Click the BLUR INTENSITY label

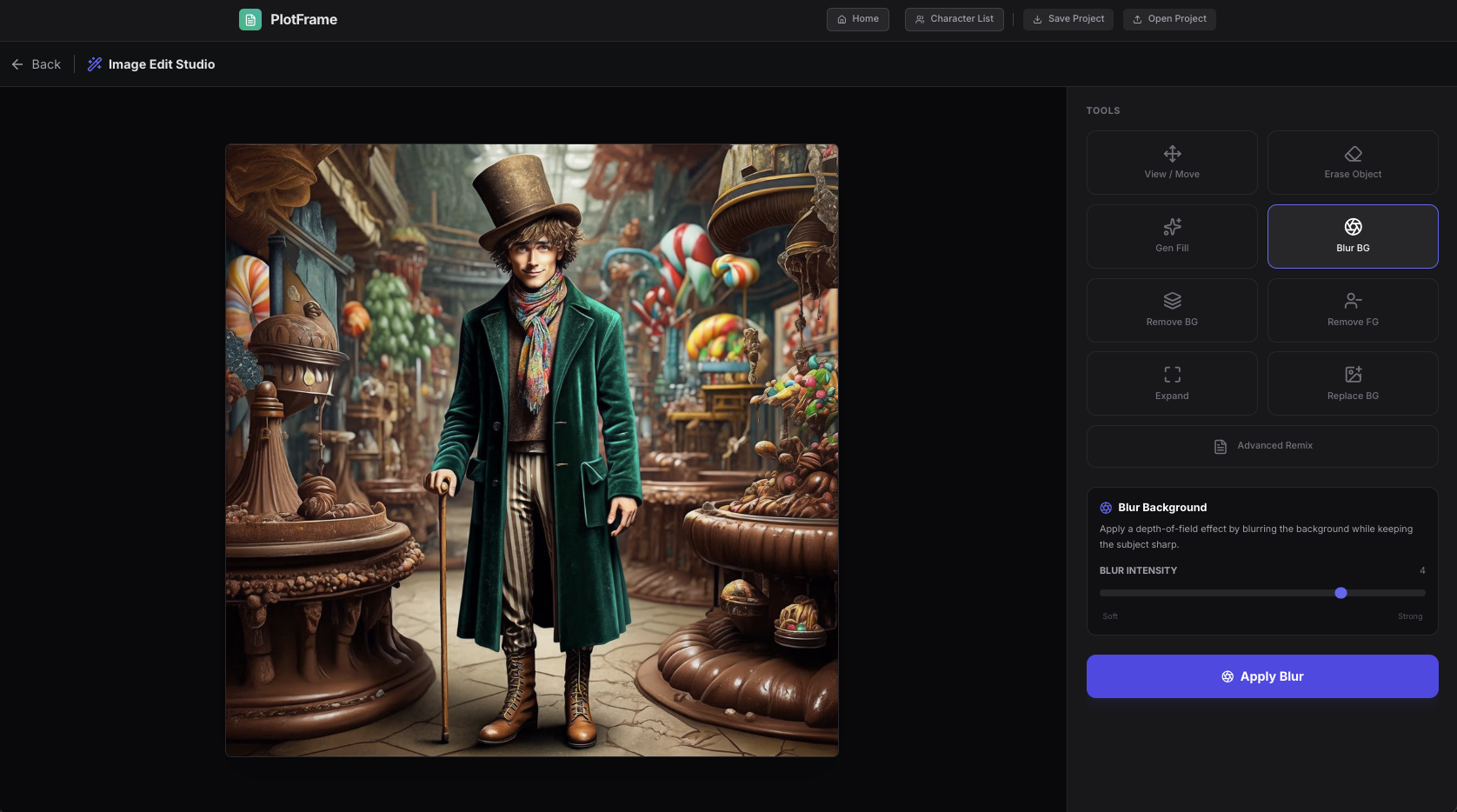click(x=1138, y=571)
